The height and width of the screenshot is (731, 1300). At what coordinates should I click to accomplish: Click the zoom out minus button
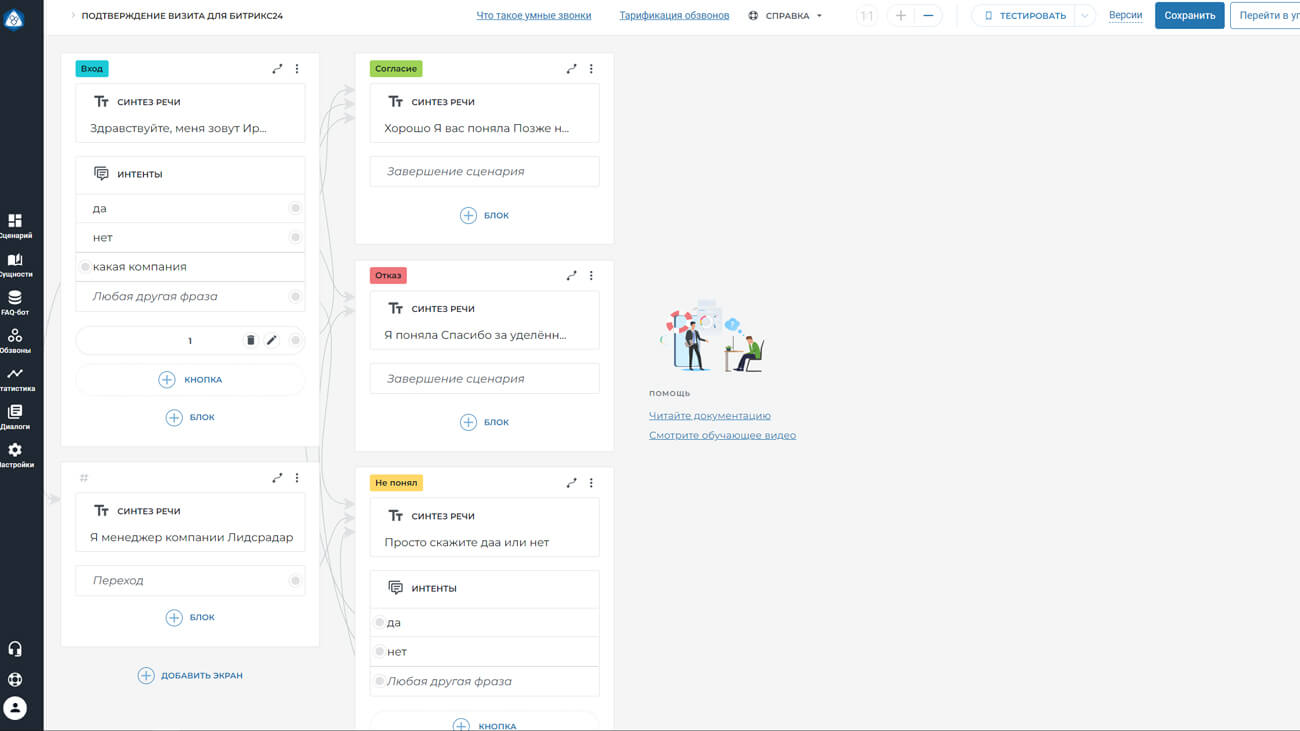point(928,16)
